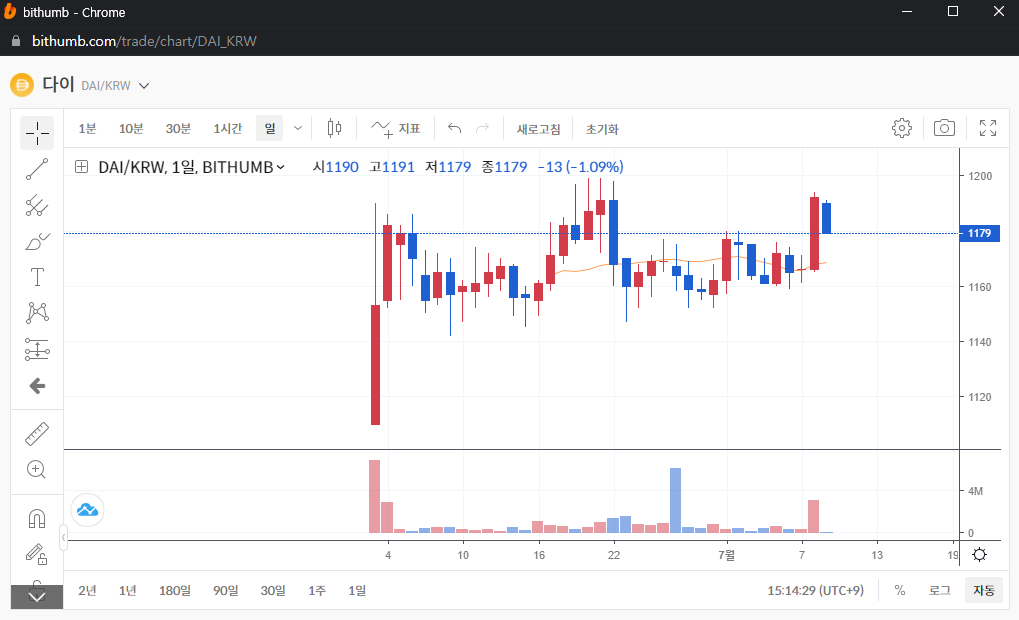Open the time axis settings gear
1019x620 pixels.
pyautogui.click(x=979, y=554)
